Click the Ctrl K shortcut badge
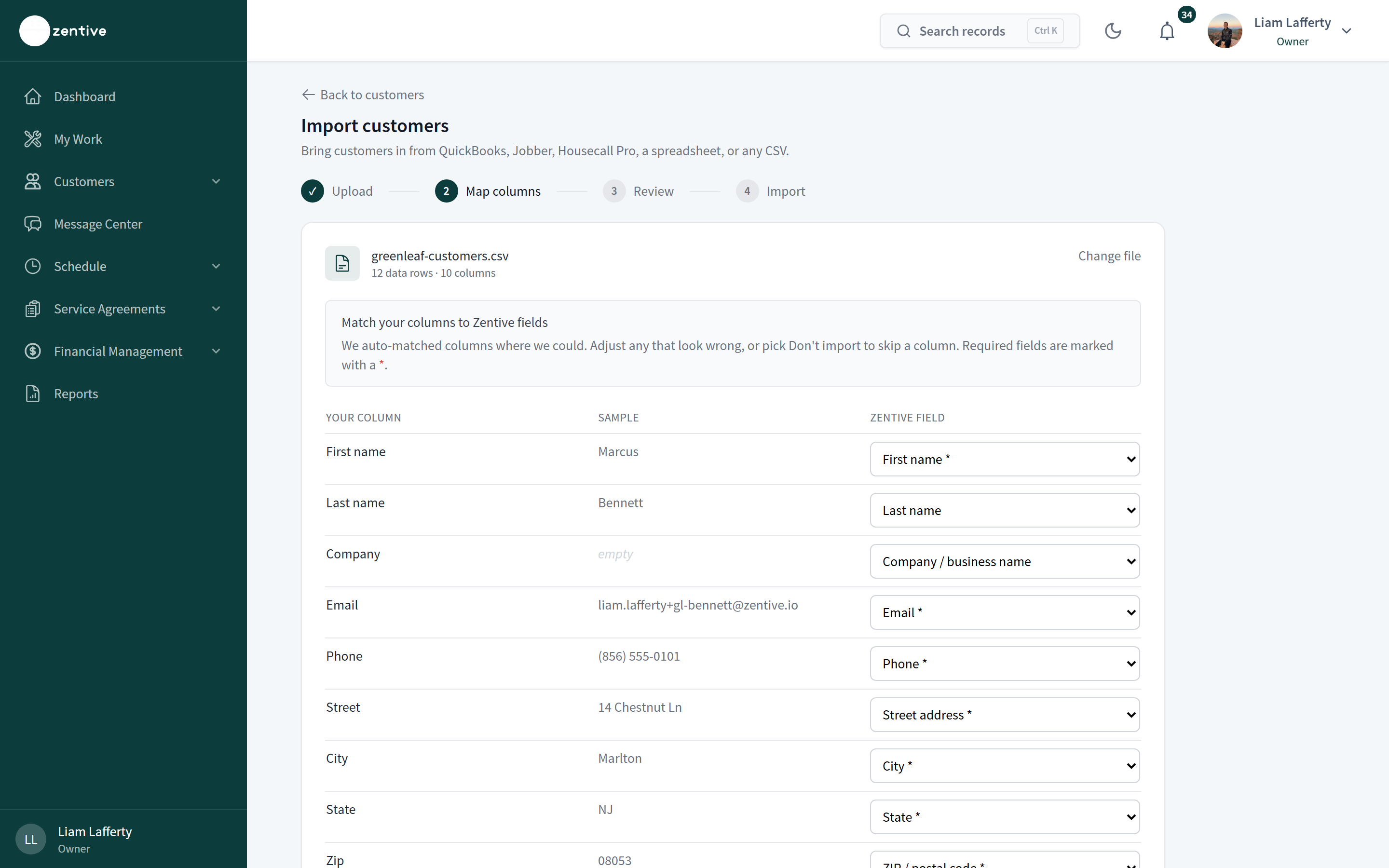1389x868 pixels. (1045, 31)
